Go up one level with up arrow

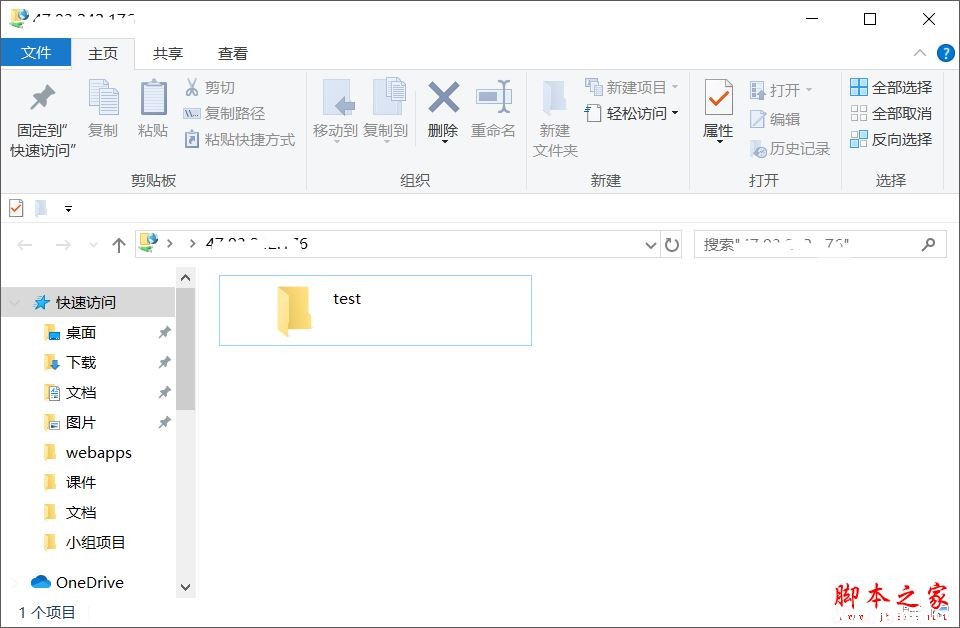click(x=119, y=245)
